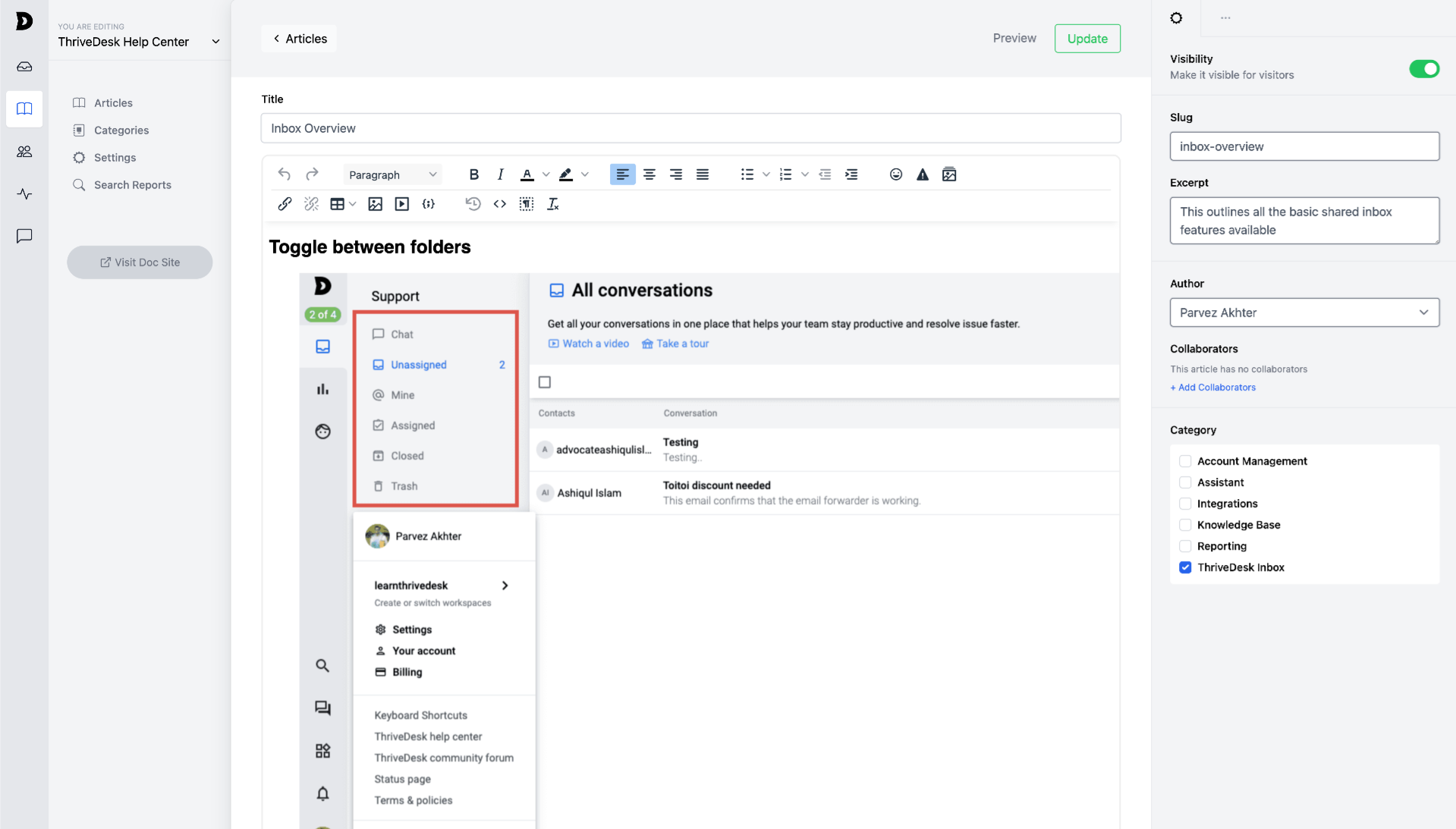Open the text highlight color picker
Viewport: 1456px width, 829px height.
pos(566,174)
